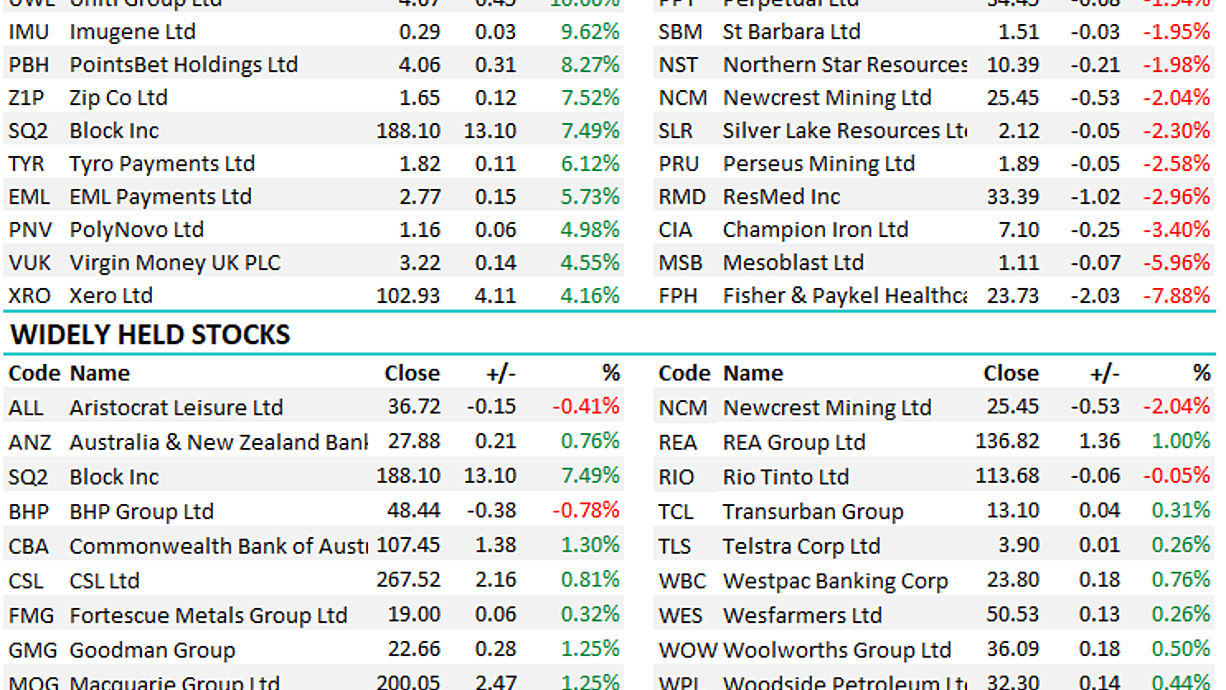Select the Champion Iron Ltd name

(x=816, y=230)
